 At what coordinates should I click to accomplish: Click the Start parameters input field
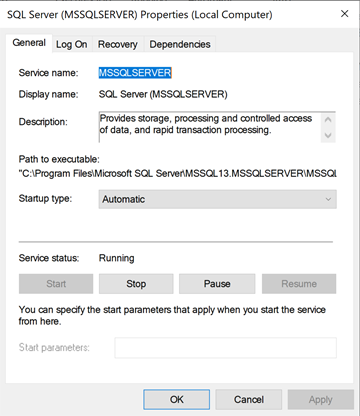tap(226, 348)
